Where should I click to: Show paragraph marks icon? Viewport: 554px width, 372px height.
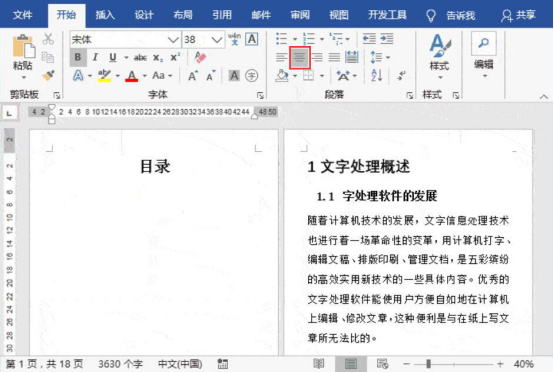pyautogui.click(x=401, y=76)
